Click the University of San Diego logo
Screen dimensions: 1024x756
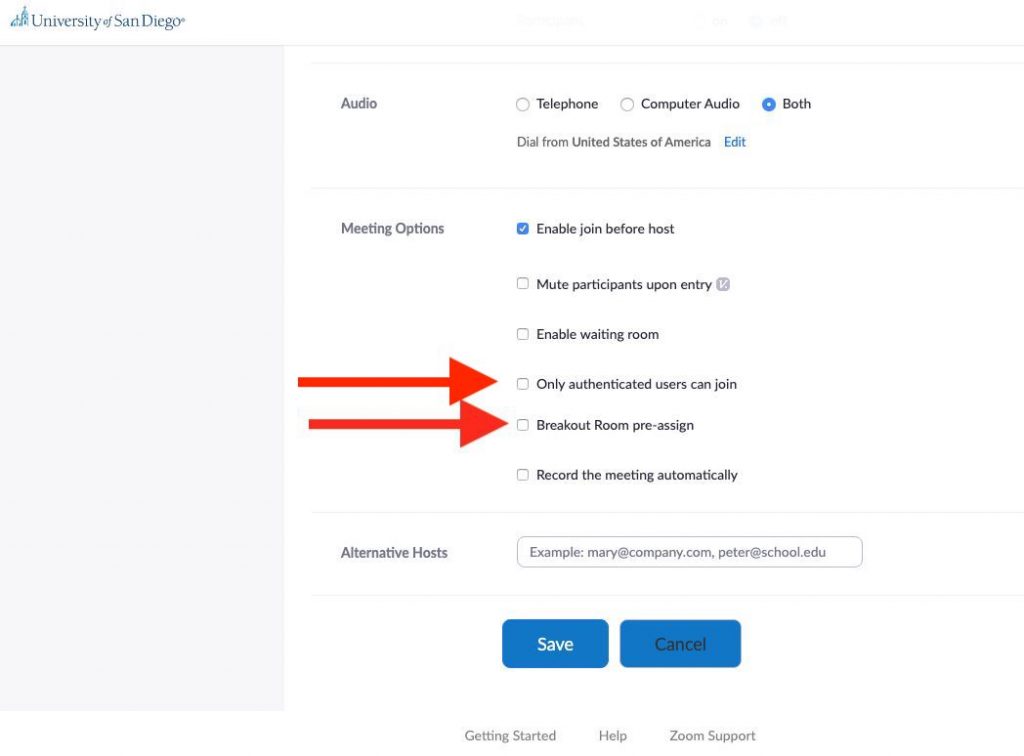pyautogui.click(x=98, y=19)
